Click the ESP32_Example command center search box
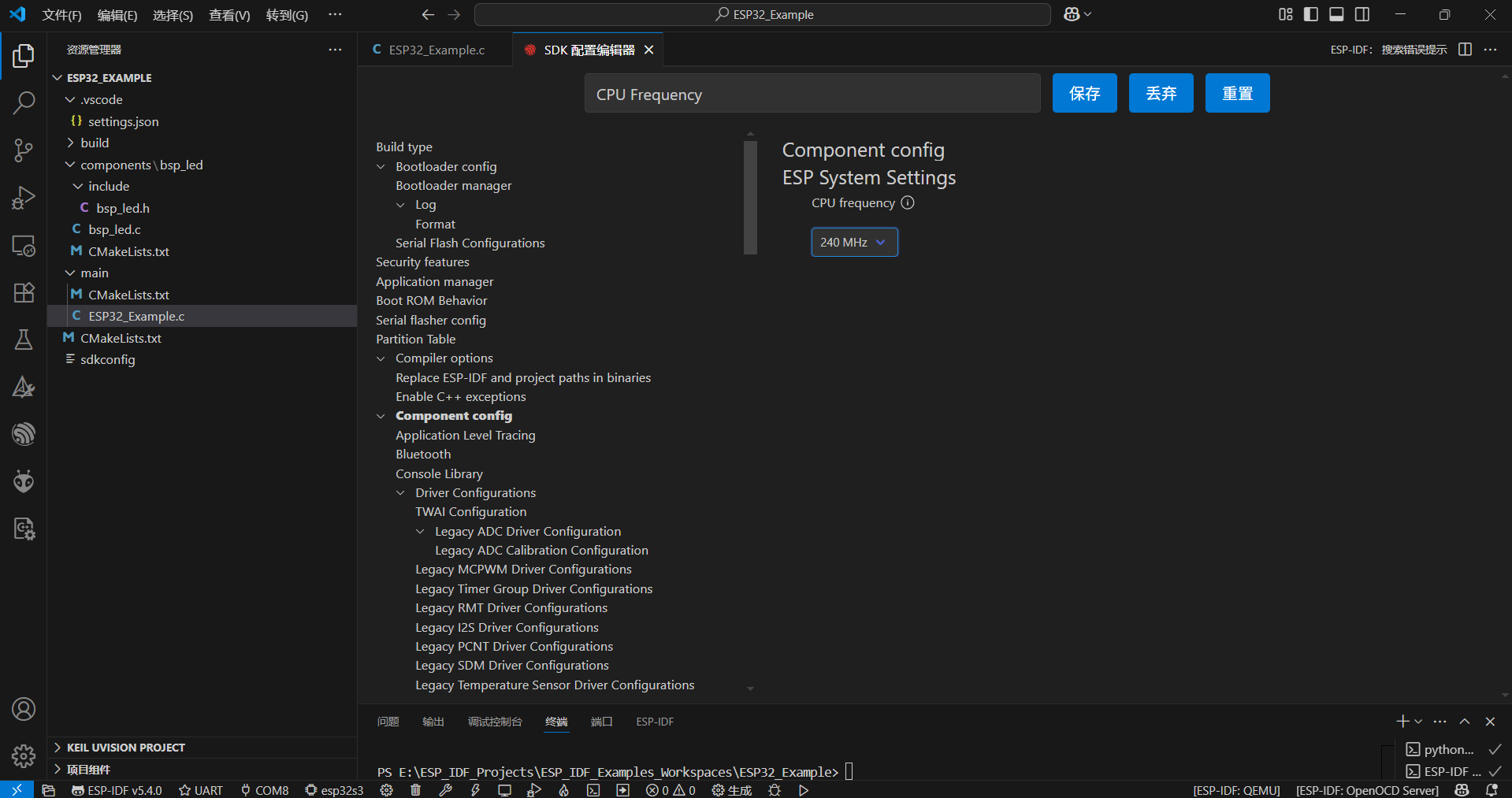Image resolution: width=1512 pixels, height=798 pixels. click(763, 14)
